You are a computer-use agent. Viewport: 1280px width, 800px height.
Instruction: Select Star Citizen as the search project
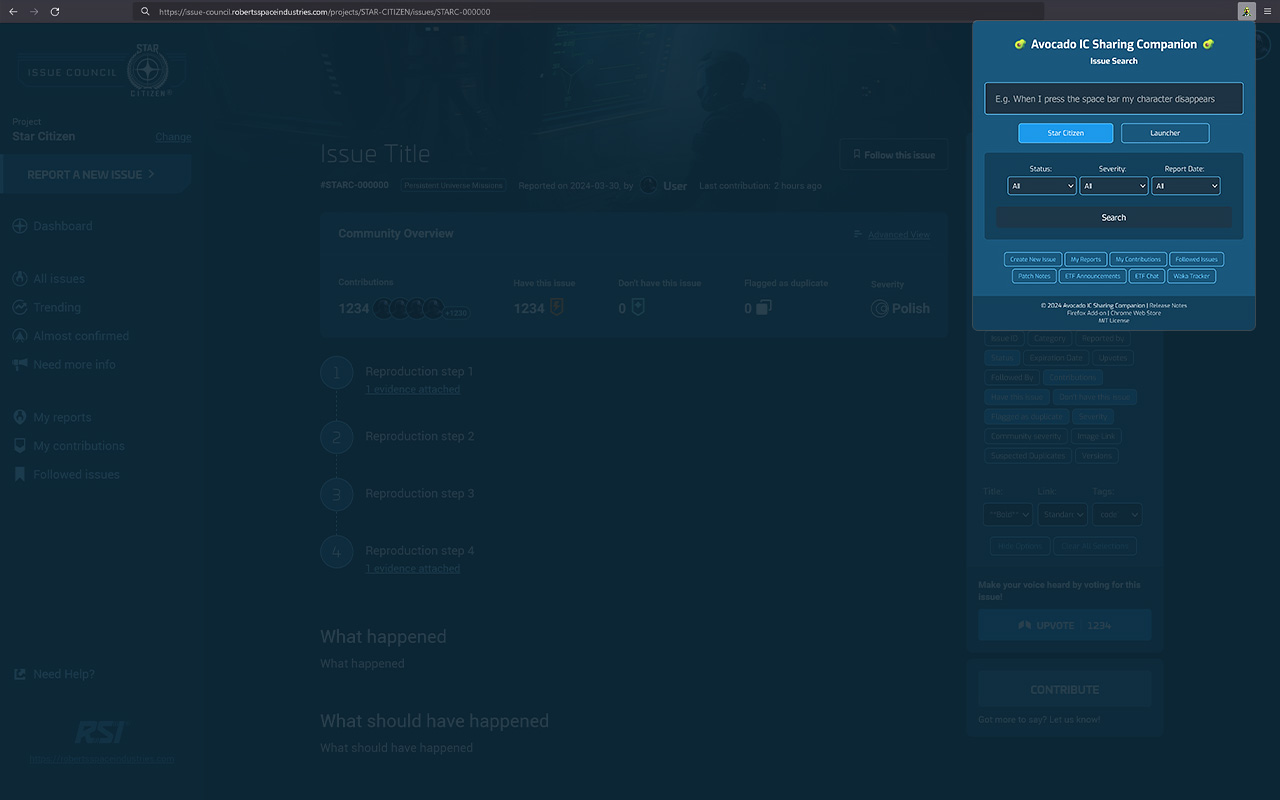pos(1065,133)
